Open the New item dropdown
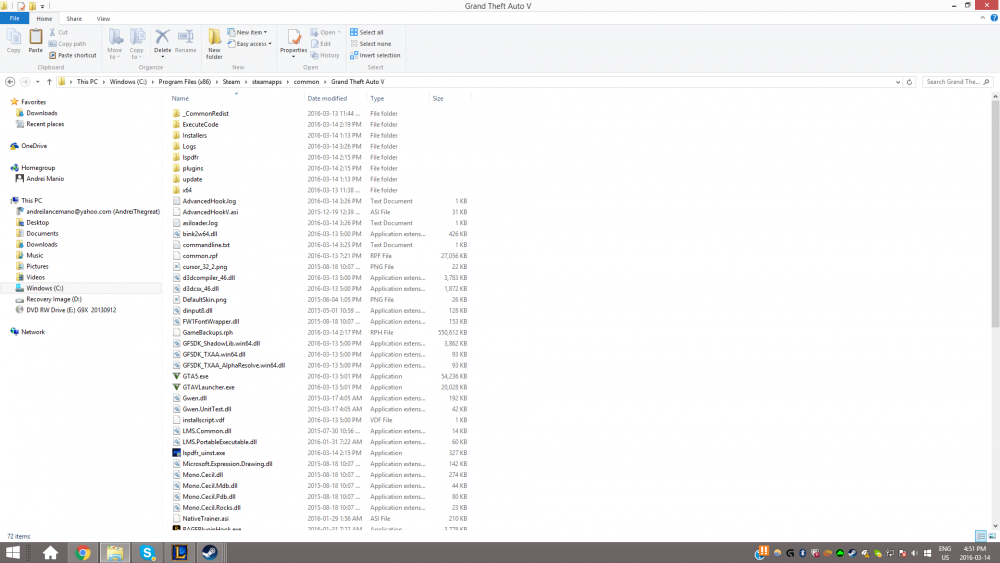This screenshot has width=1000, height=563. pos(247,32)
